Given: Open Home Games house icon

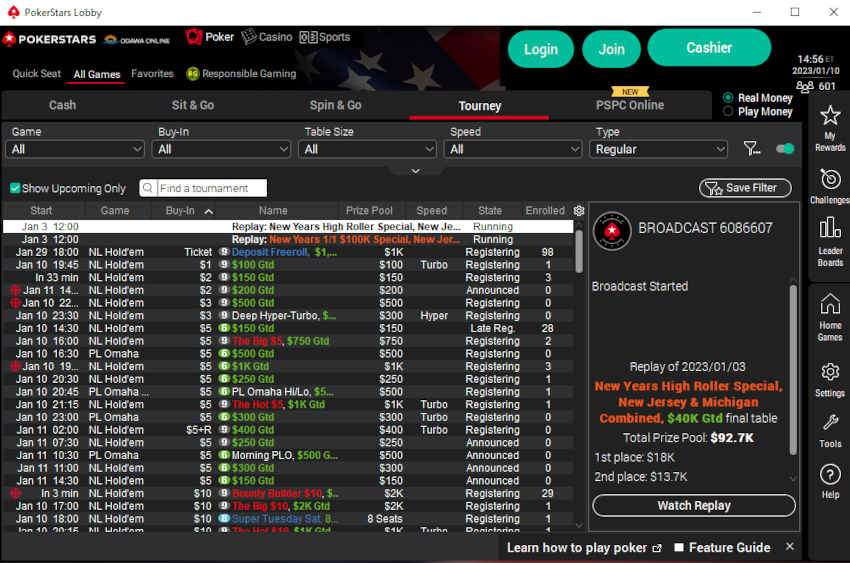Looking at the screenshot, I should tap(830, 304).
